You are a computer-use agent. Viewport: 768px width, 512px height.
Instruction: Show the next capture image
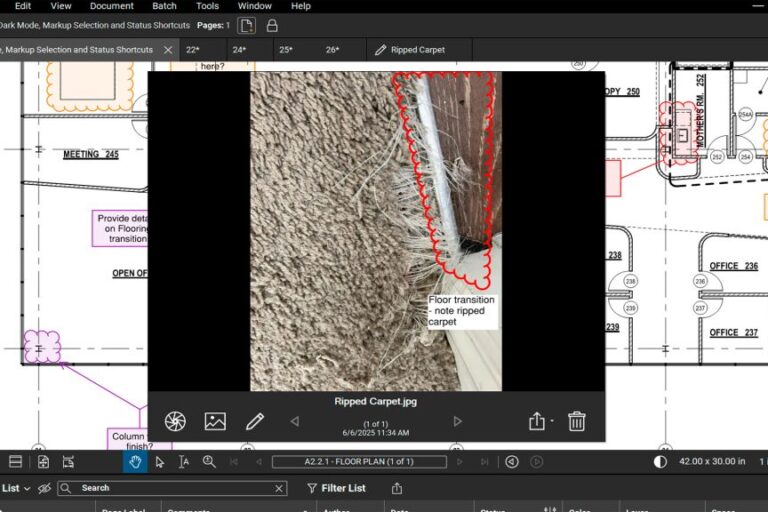(458, 421)
